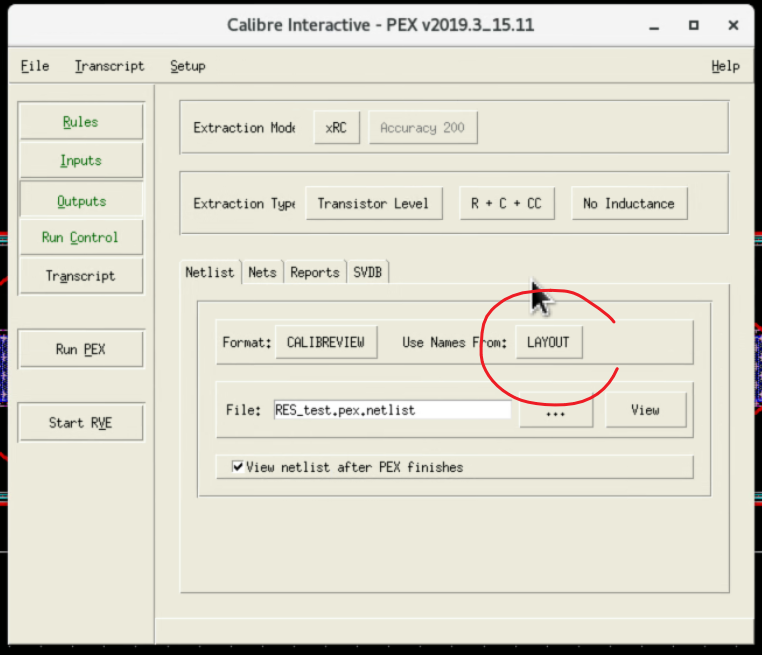Start extraction with Run PEX
Image resolution: width=762 pixels, height=655 pixels.
point(81,349)
